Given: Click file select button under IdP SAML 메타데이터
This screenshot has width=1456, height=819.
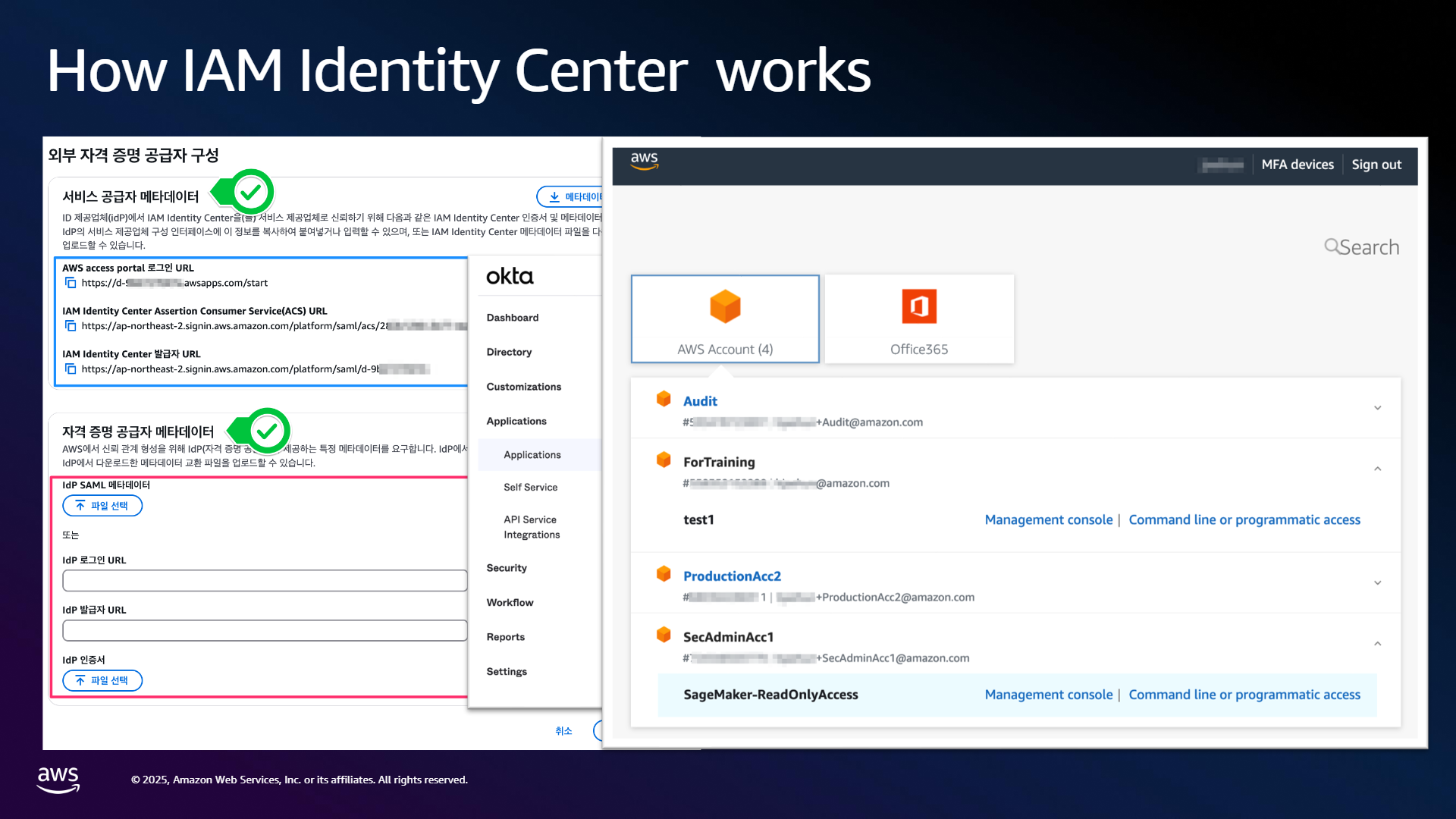Looking at the screenshot, I should point(102,506).
